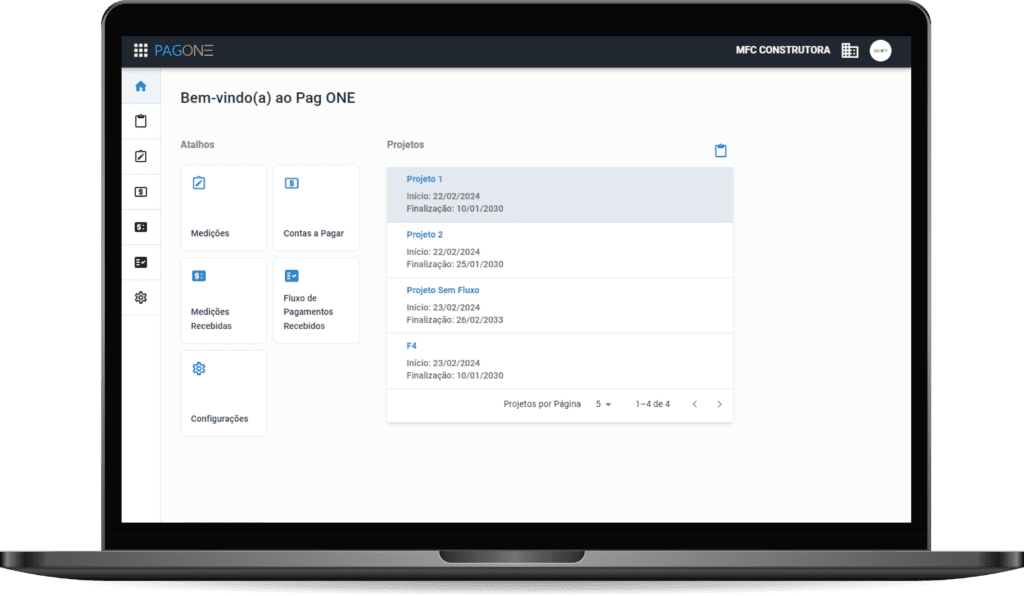Viewport: 1024px width, 596px height.
Task: Open the Contas a Pagar sidebar icon
Action: coord(140,192)
